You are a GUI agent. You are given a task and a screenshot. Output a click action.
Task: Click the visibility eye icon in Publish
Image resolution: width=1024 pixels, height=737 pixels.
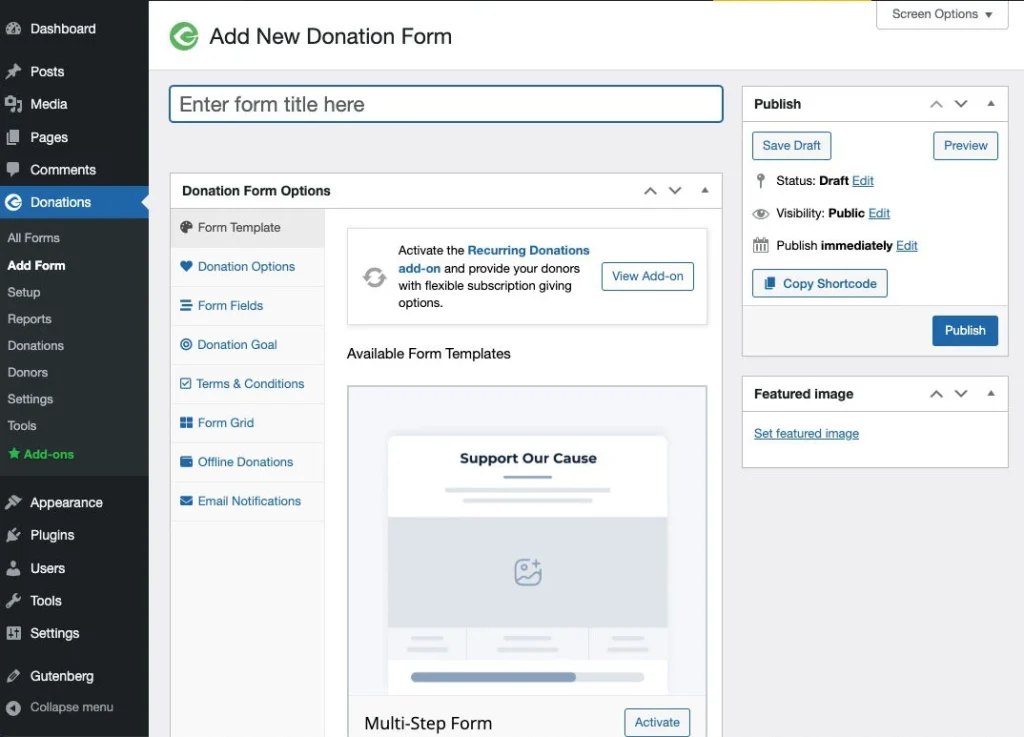pos(761,213)
